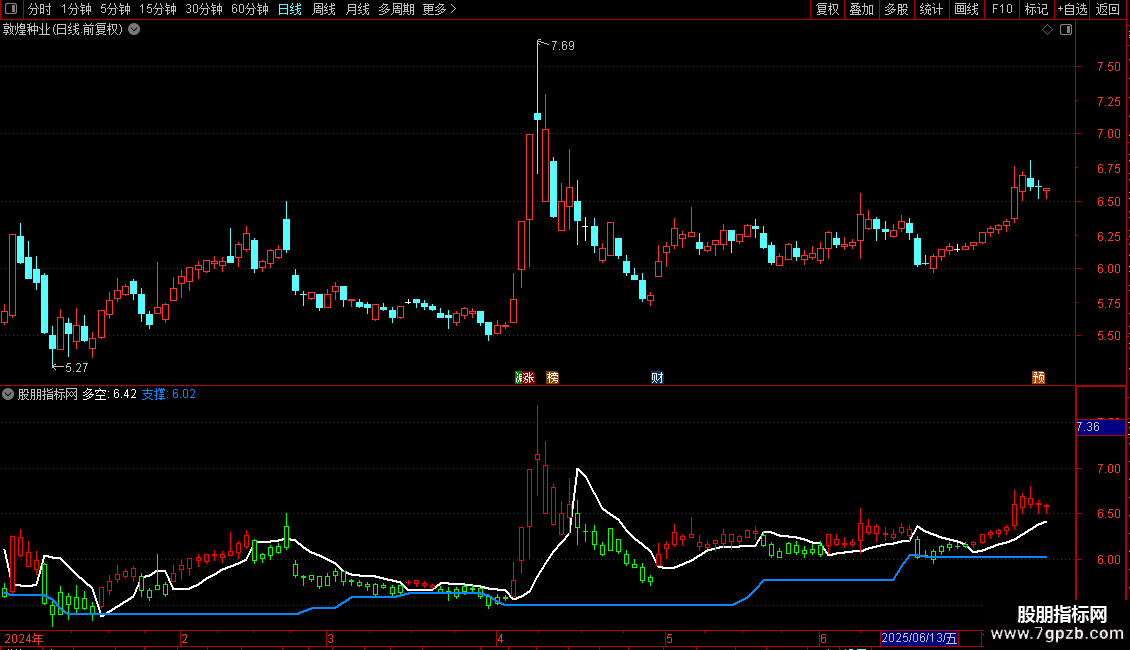Switch to 1分钟 chart period
This screenshot has width=1130, height=650.
point(76,9)
